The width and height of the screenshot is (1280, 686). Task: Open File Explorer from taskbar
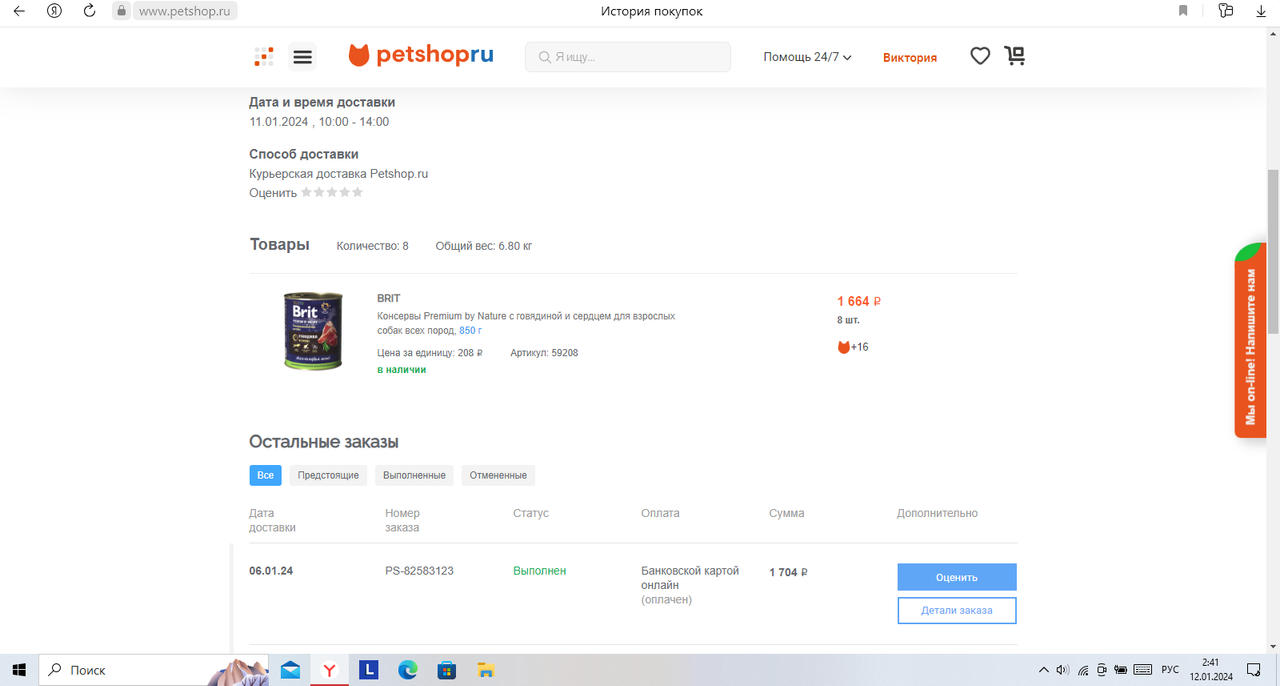tap(485, 670)
